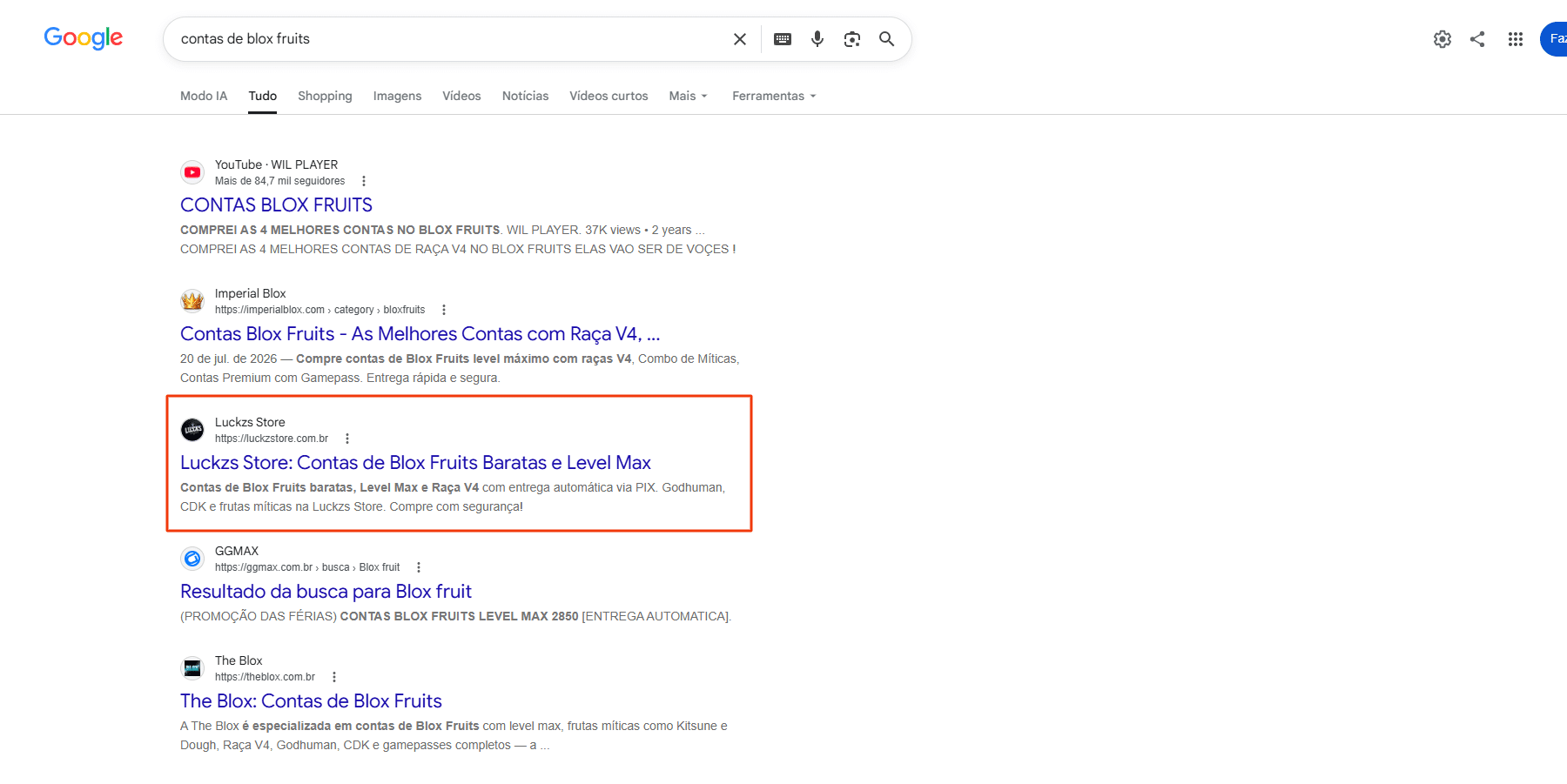Open 'Resultado da busca para Blox fruit' link
This screenshot has width=1567, height=784.
[326, 591]
